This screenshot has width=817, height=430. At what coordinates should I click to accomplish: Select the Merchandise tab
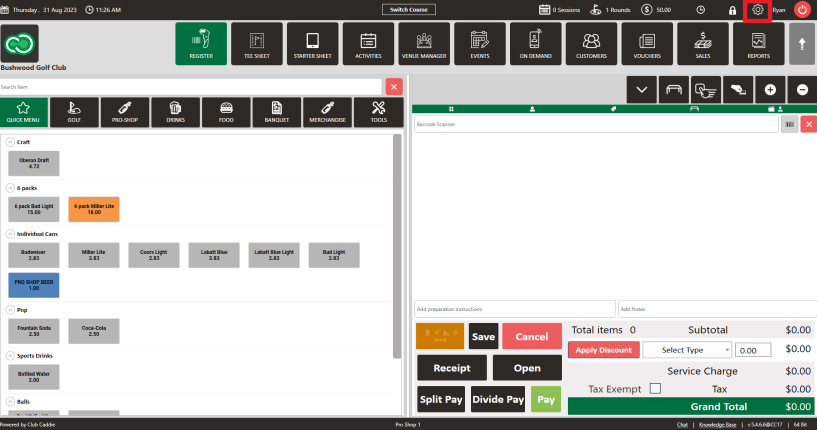[x=328, y=112]
